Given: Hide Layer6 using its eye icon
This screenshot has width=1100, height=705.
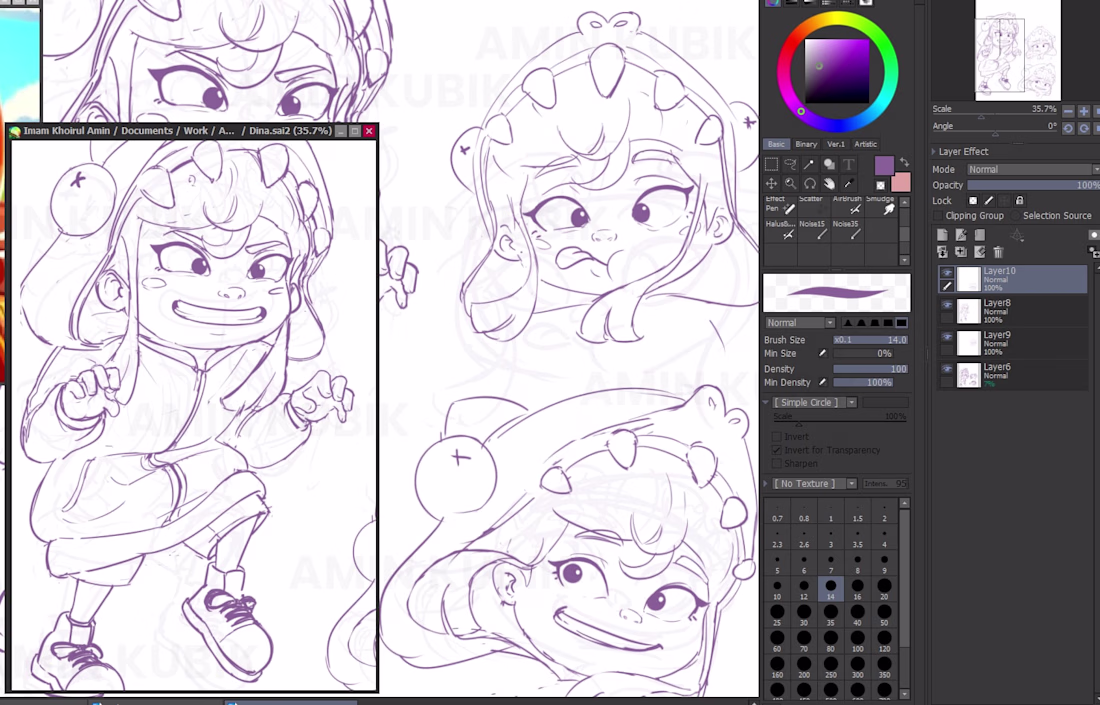Looking at the screenshot, I should click(947, 370).
